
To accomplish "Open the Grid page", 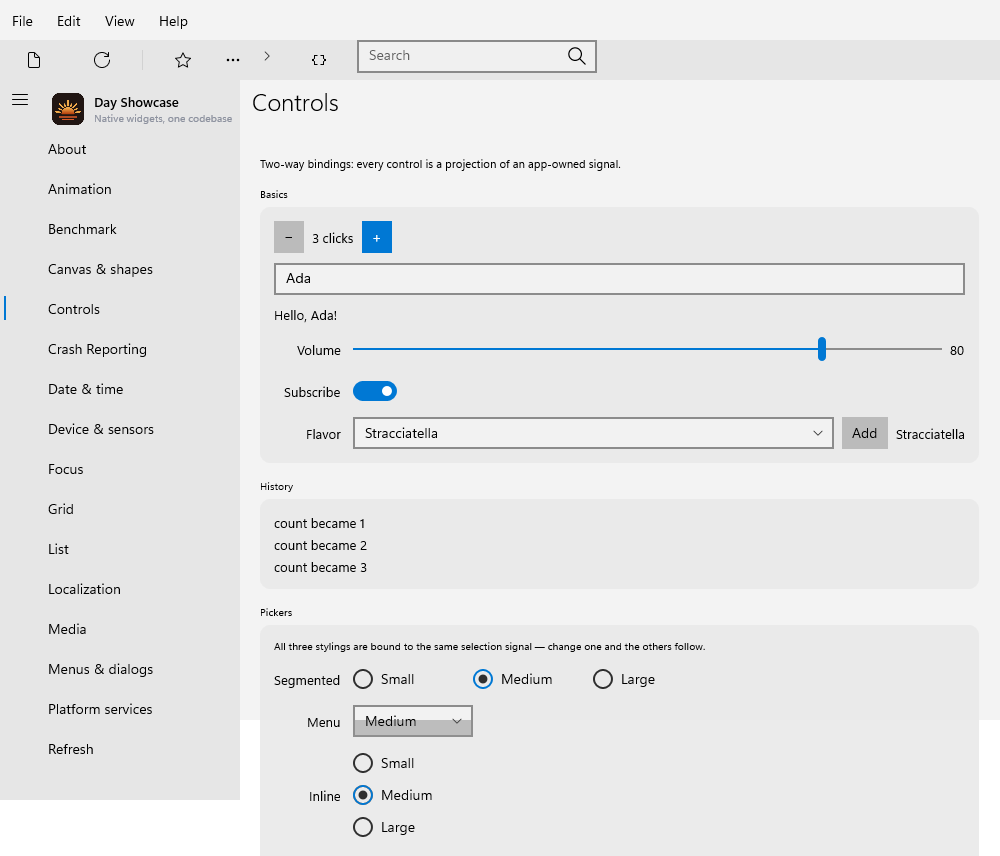I will pyautogui.click(x=120, y=509).
